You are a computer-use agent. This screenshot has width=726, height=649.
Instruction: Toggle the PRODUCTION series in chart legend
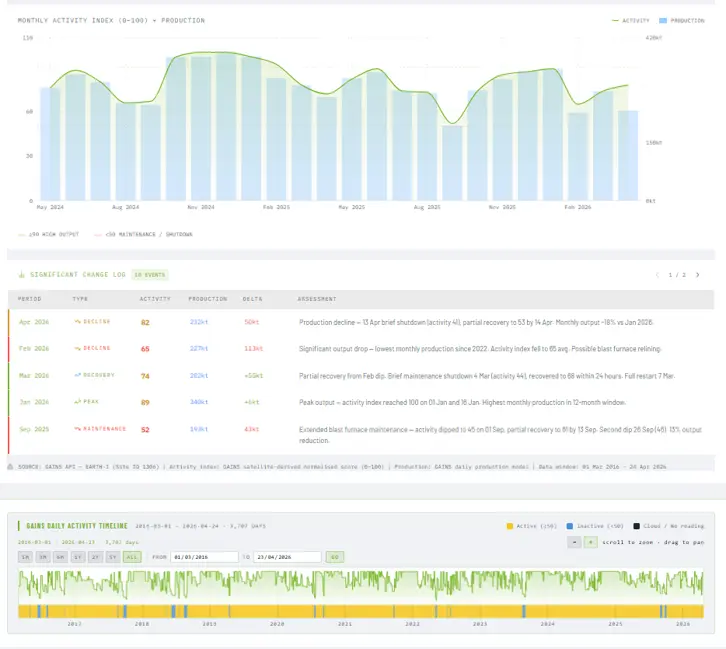tap(682, 20)
